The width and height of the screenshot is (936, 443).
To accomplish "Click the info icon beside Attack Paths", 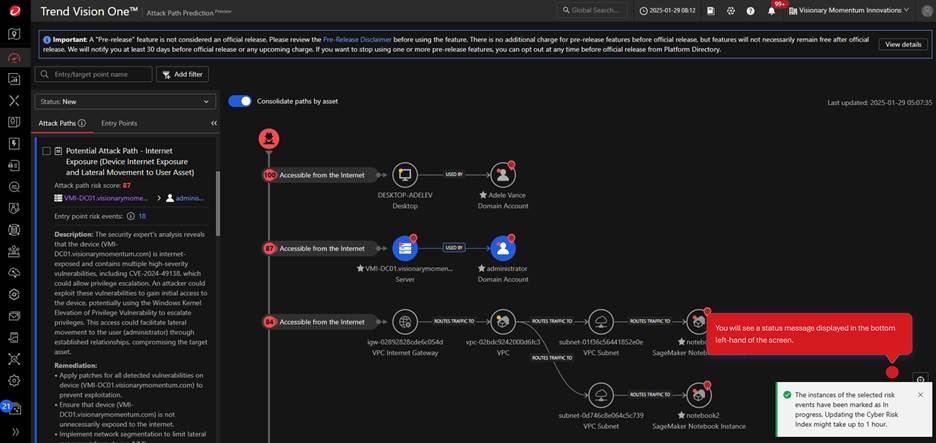I will 82,123.
